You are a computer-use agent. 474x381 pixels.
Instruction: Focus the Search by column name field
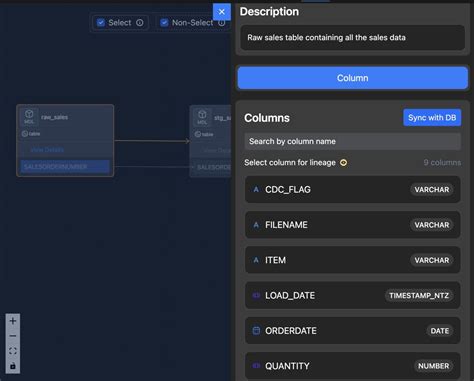pyautogui.click(x=353, y=141)
